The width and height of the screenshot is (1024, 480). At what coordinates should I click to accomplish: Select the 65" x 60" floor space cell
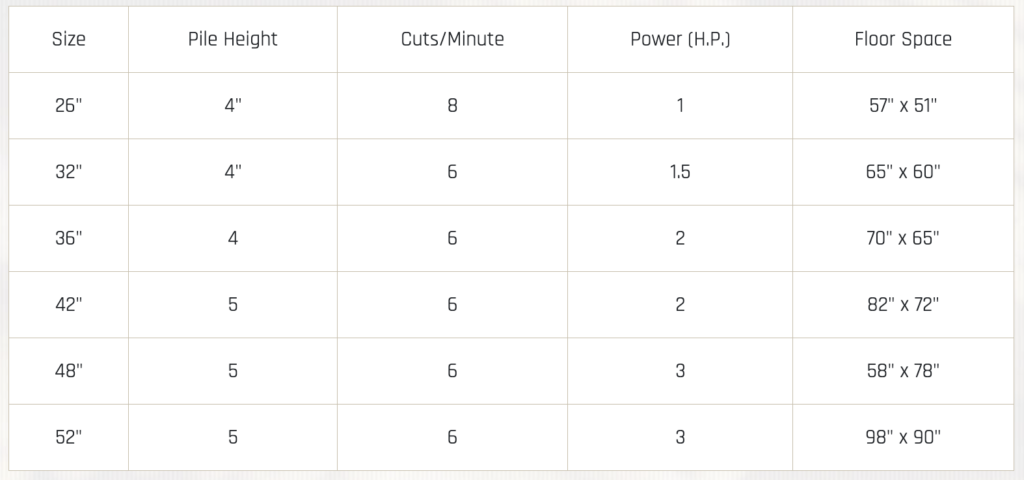(x=903, y=172)
